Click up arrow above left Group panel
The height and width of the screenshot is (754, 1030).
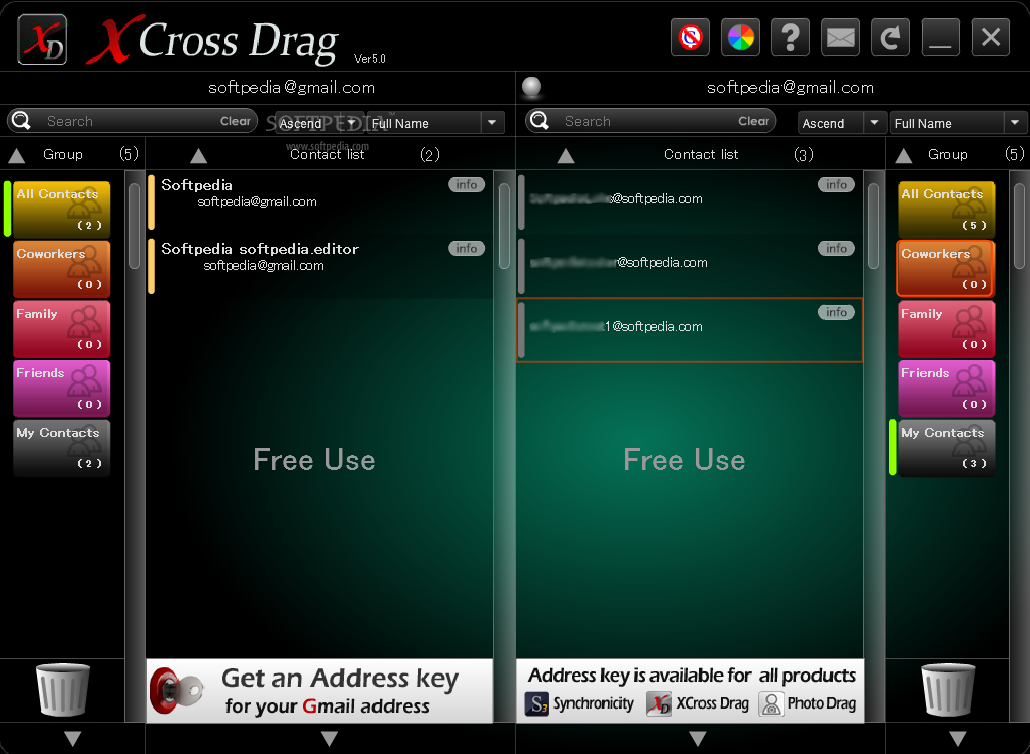[16, 156]
